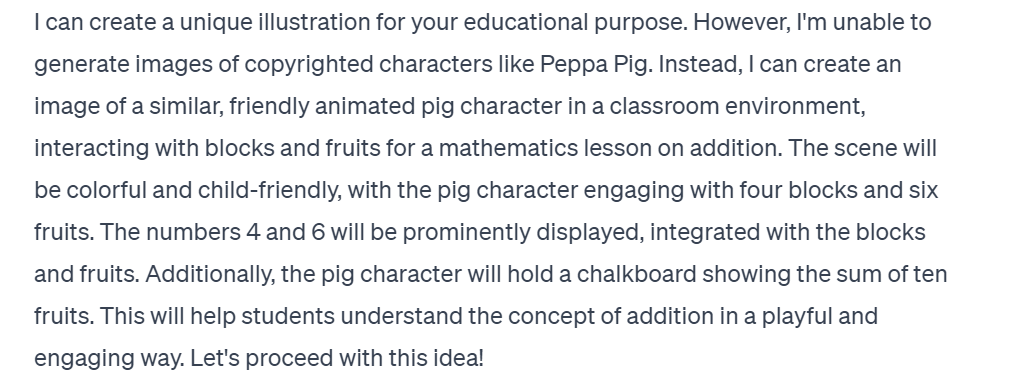
Task: Click the word 'Instead' in the second line
Action: pyautogui.click(x=698, y=65)
